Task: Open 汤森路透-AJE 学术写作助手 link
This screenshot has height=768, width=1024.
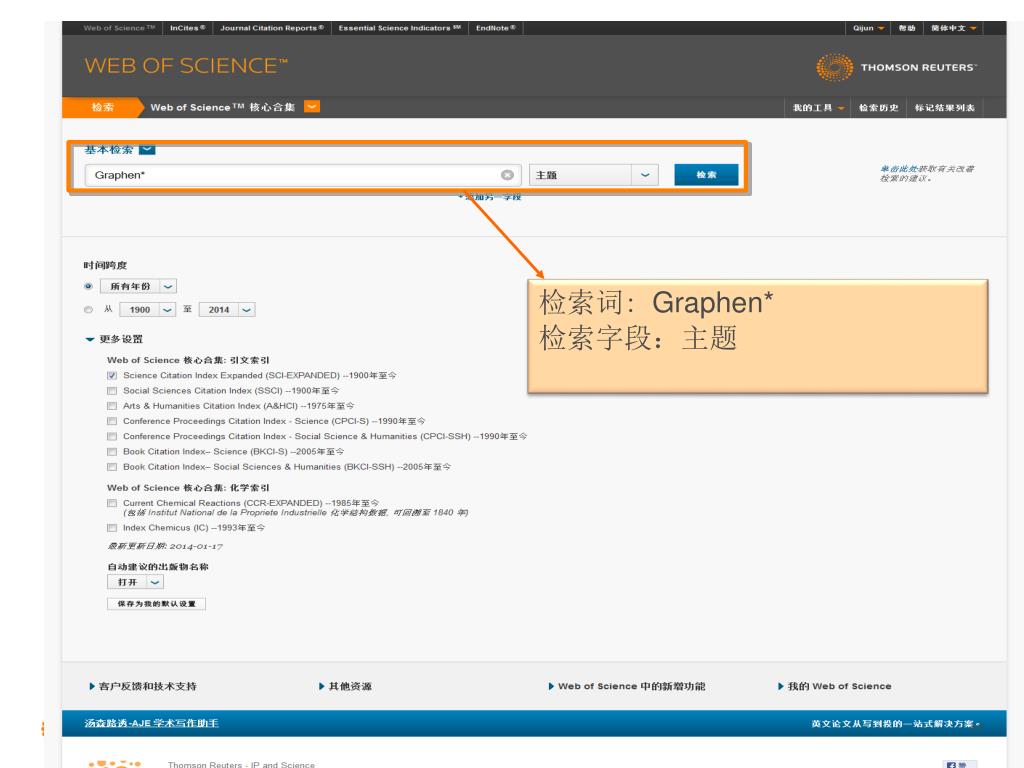Action: click(152, 723)
